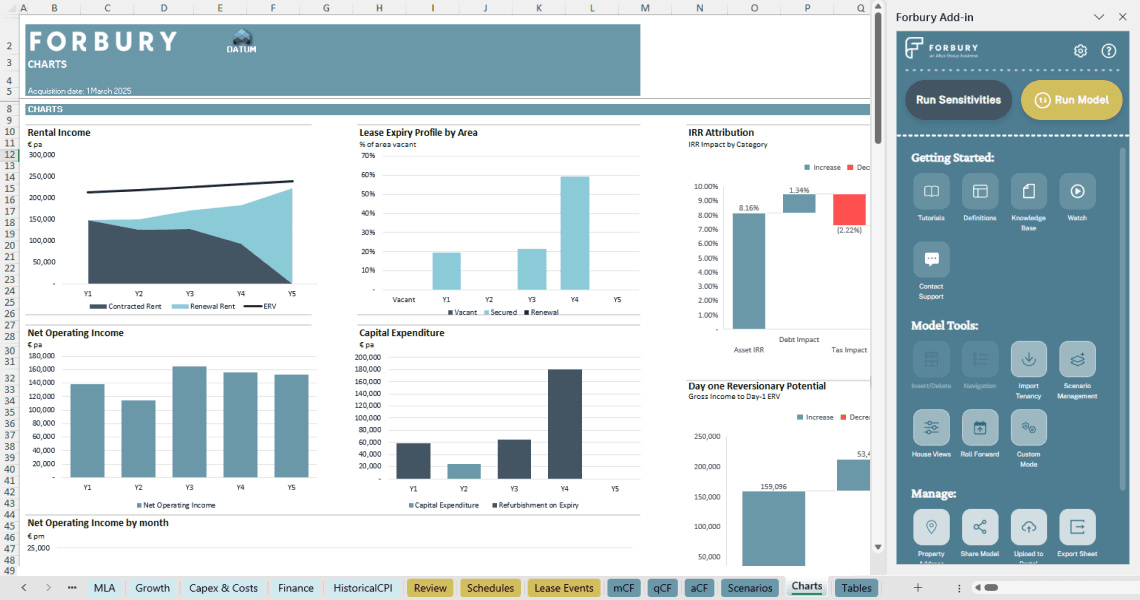Click the Share Model icon
This screenshot has height=600, width=1140.
[980, 527]
